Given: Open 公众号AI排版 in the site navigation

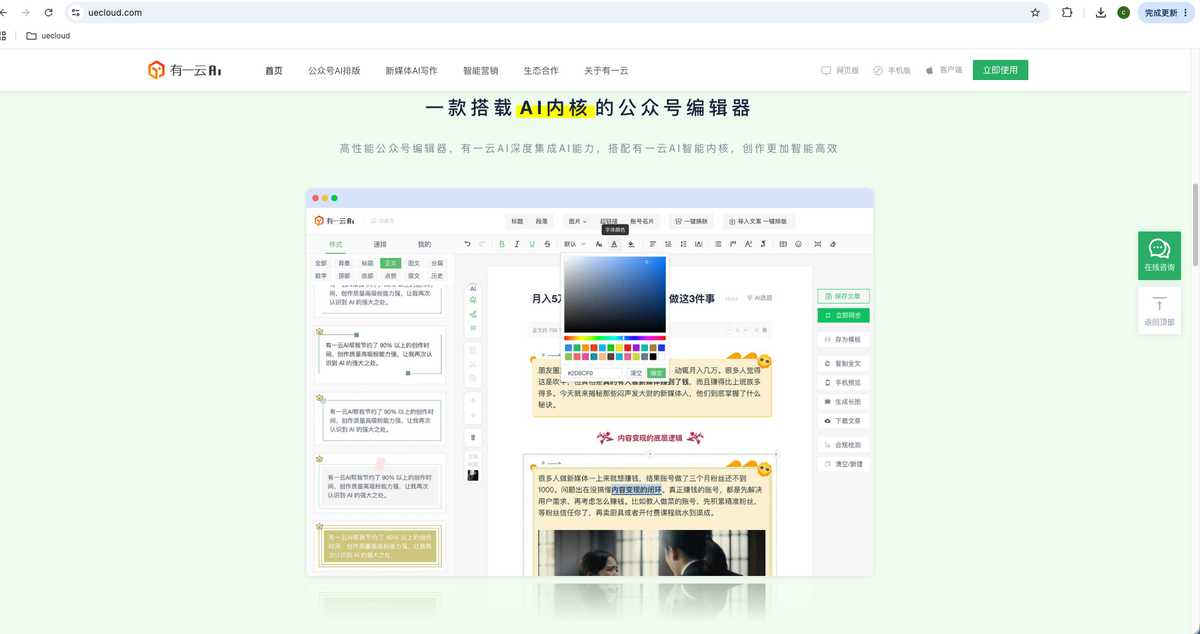Looking at the screenshot, I should pyautogui.click(x=334, y=71).
